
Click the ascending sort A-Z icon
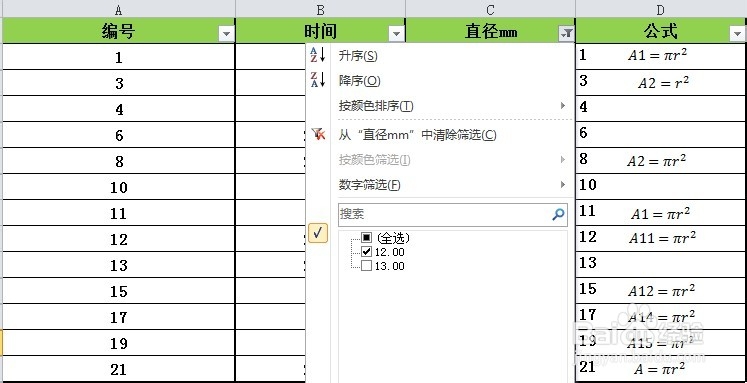pyautogui.click(x=318, y=55)
